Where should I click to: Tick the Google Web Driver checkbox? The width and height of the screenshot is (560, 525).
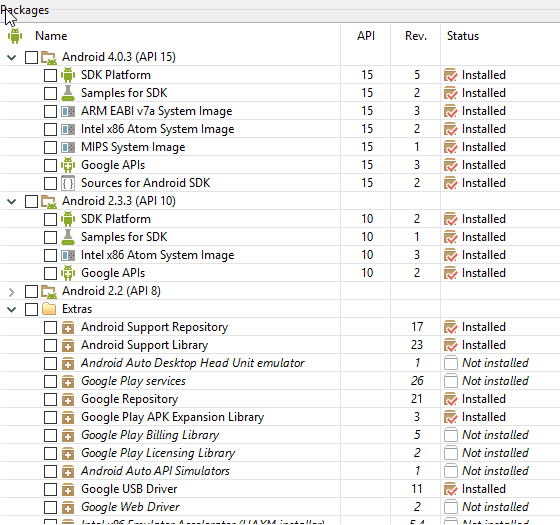[50, 507]
